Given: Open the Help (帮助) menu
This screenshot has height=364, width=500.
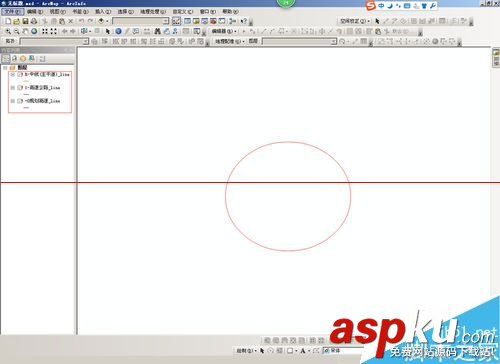Looking at the screenshot, I should (230, 11).
